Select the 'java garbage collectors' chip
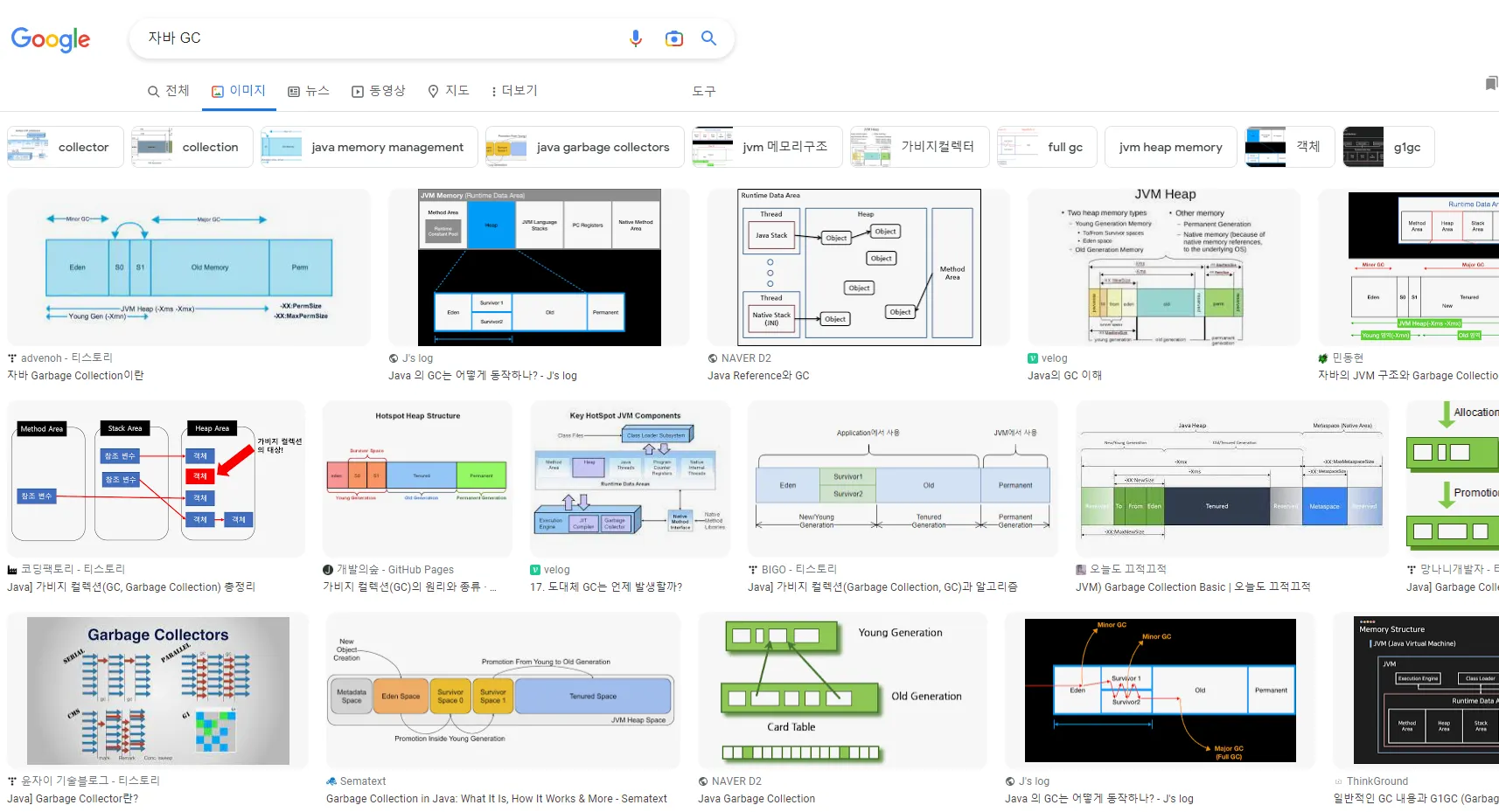This screenshot has height=812, width=1499. point(584,147)
